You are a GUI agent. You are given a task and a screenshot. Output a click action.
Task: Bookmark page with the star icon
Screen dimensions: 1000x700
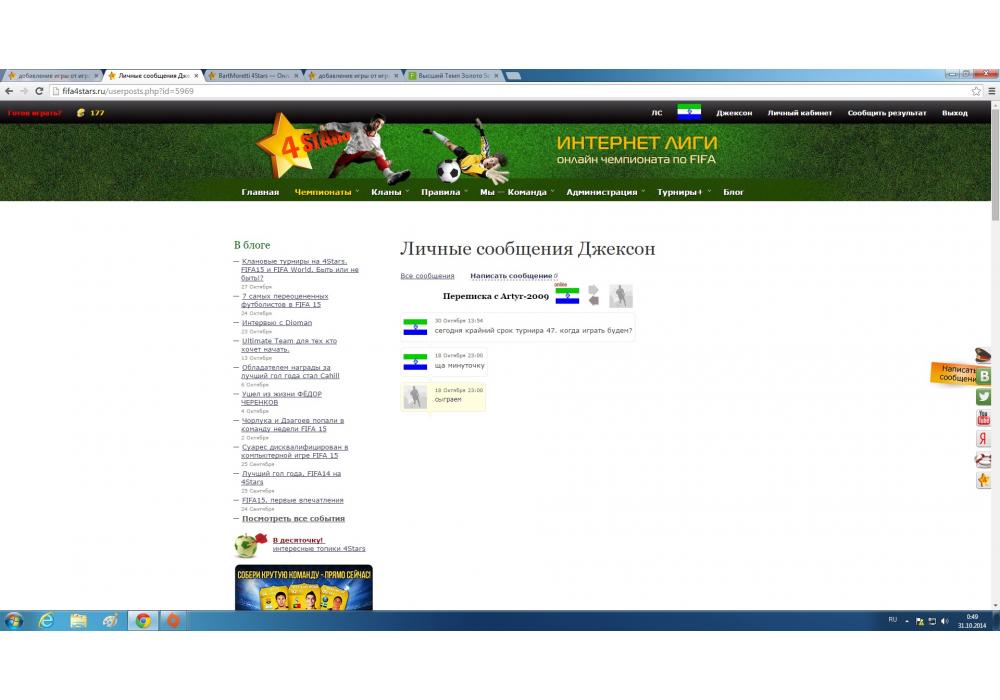pyautogui.click(x=976, y=91)
